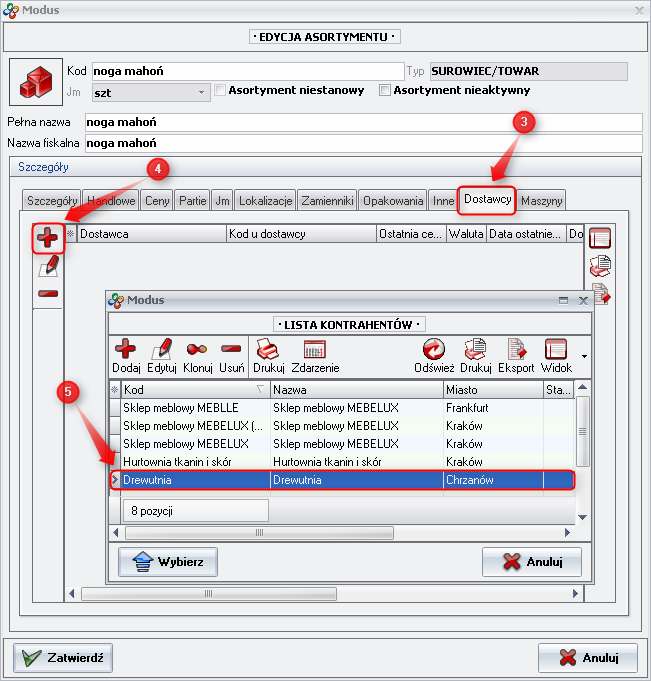Click the suppliers grid selector asterisk
Screen dimensions: 651x681
coord(70,234)
